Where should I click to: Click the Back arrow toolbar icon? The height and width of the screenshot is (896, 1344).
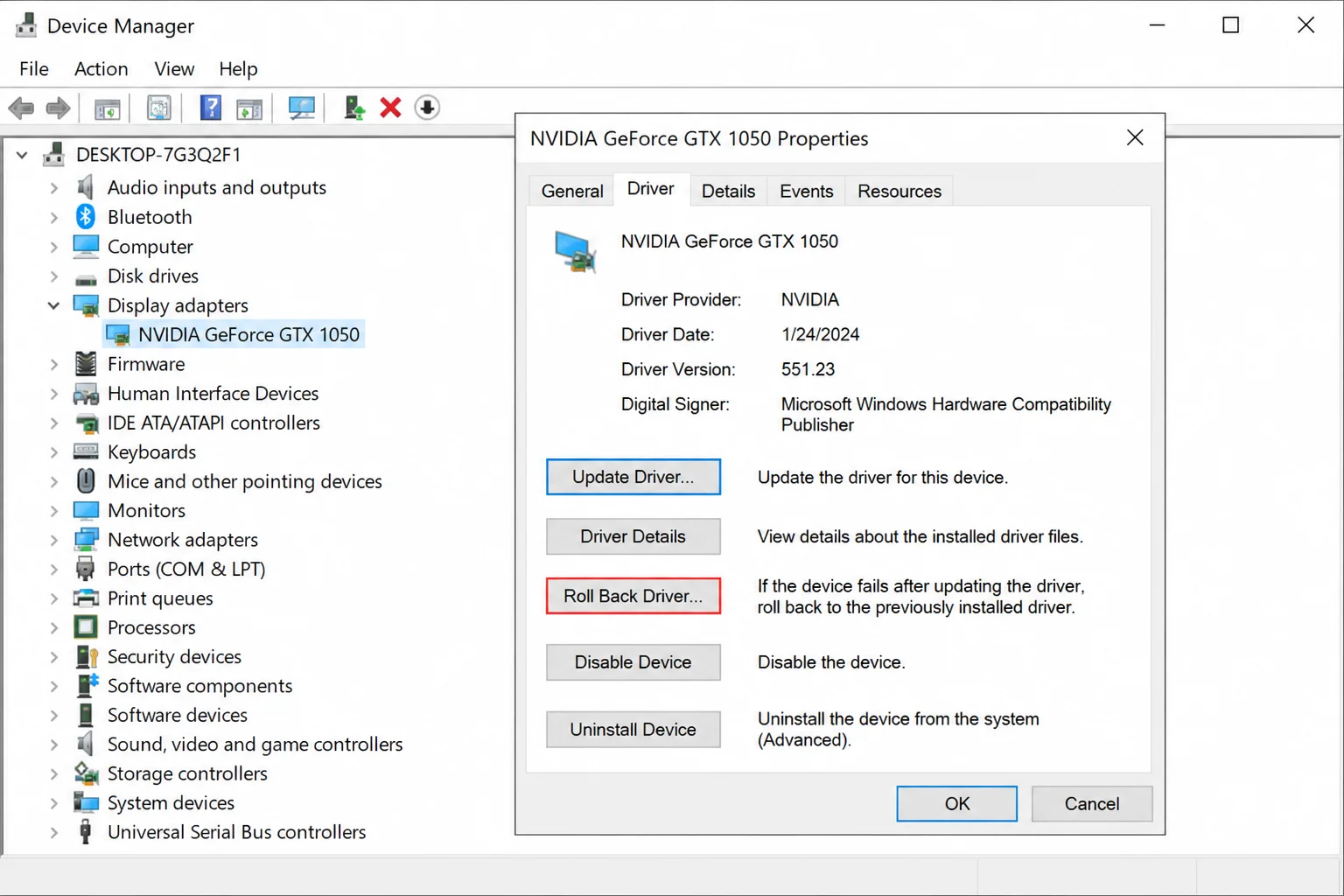[x=21, y=108]
